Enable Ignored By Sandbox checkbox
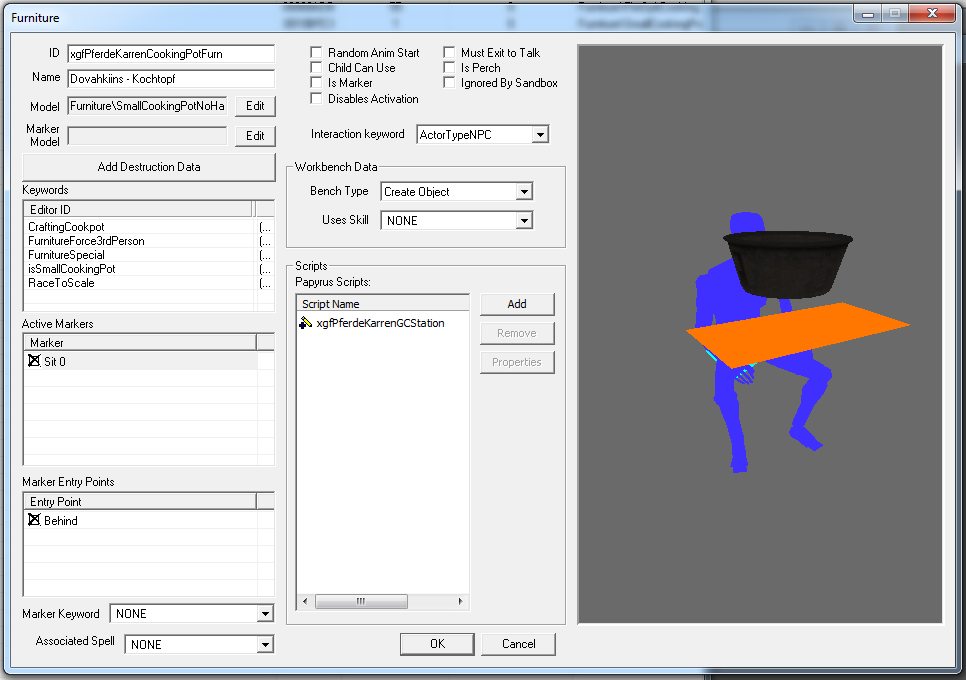Image resolution: width=966 pixels, height=680 pixels. (x=450, y=83)
